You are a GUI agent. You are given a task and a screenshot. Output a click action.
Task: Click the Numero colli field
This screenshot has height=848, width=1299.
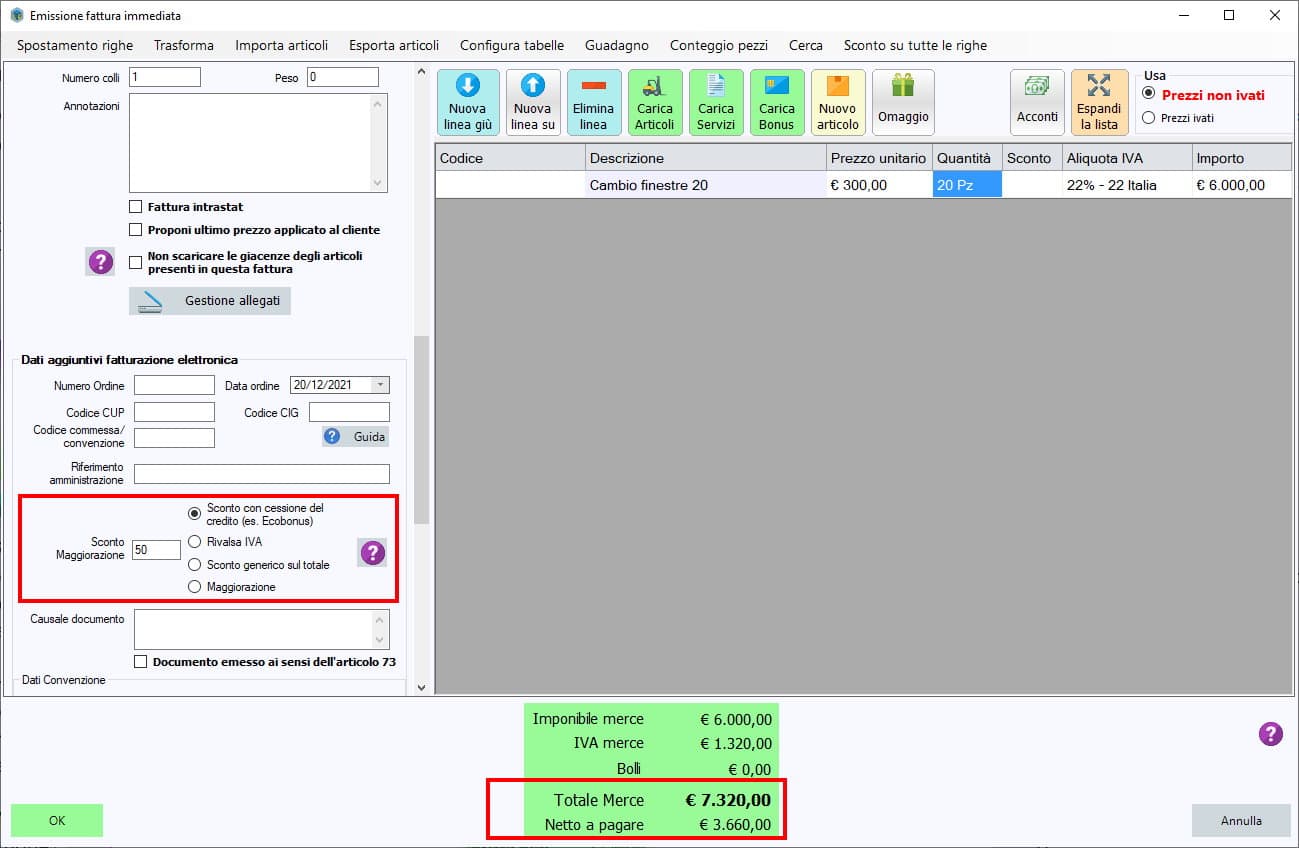(x=165, y=77)
